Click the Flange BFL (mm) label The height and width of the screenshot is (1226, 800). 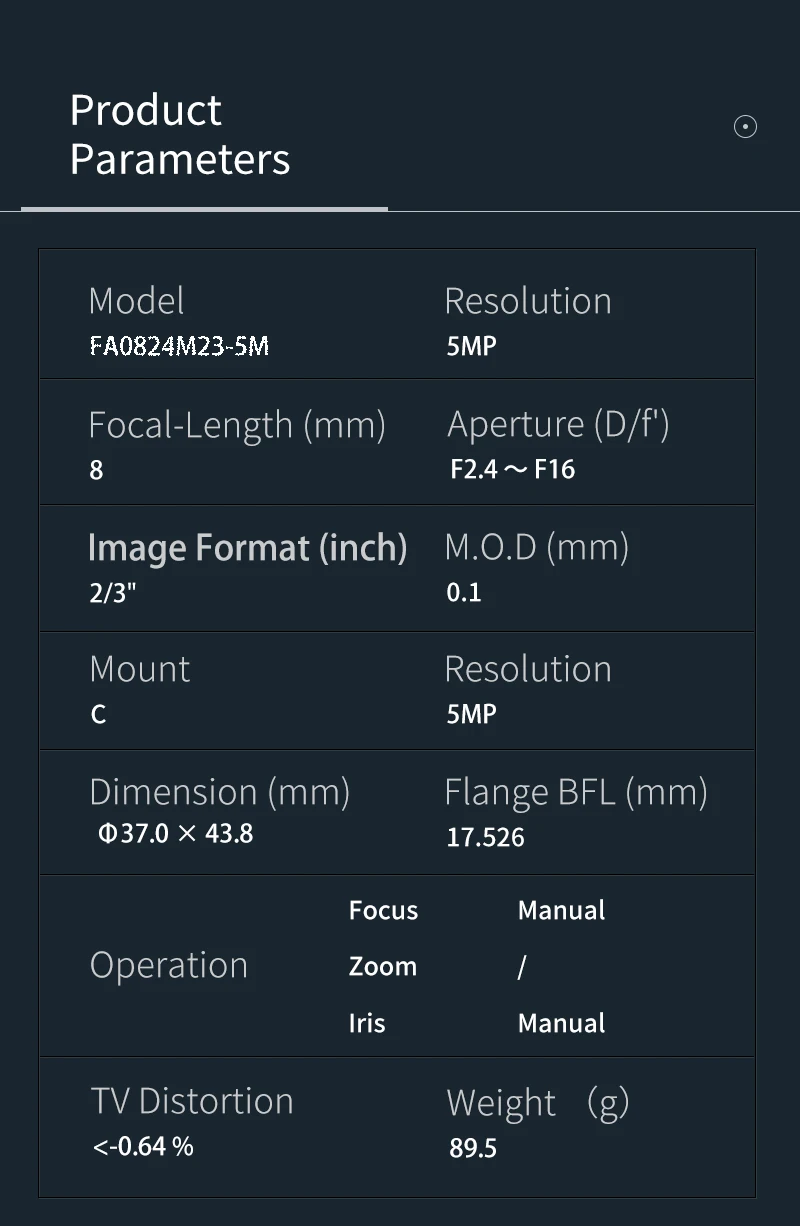(575, 792)
